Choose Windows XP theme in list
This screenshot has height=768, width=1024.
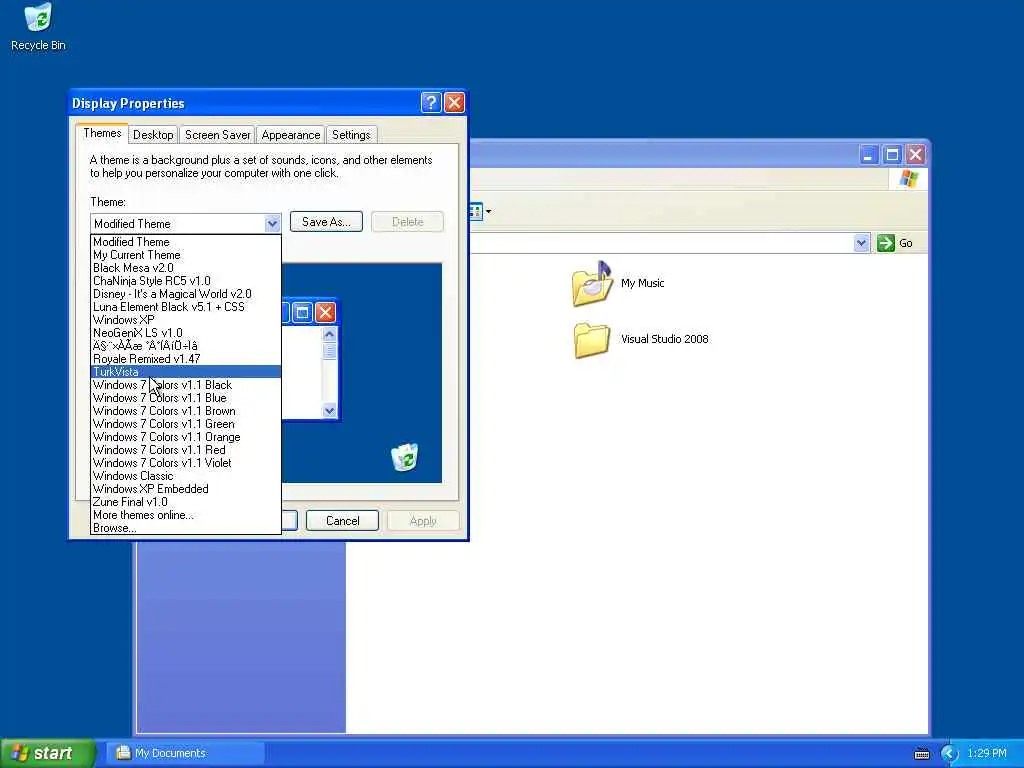(x=185, y=320)
